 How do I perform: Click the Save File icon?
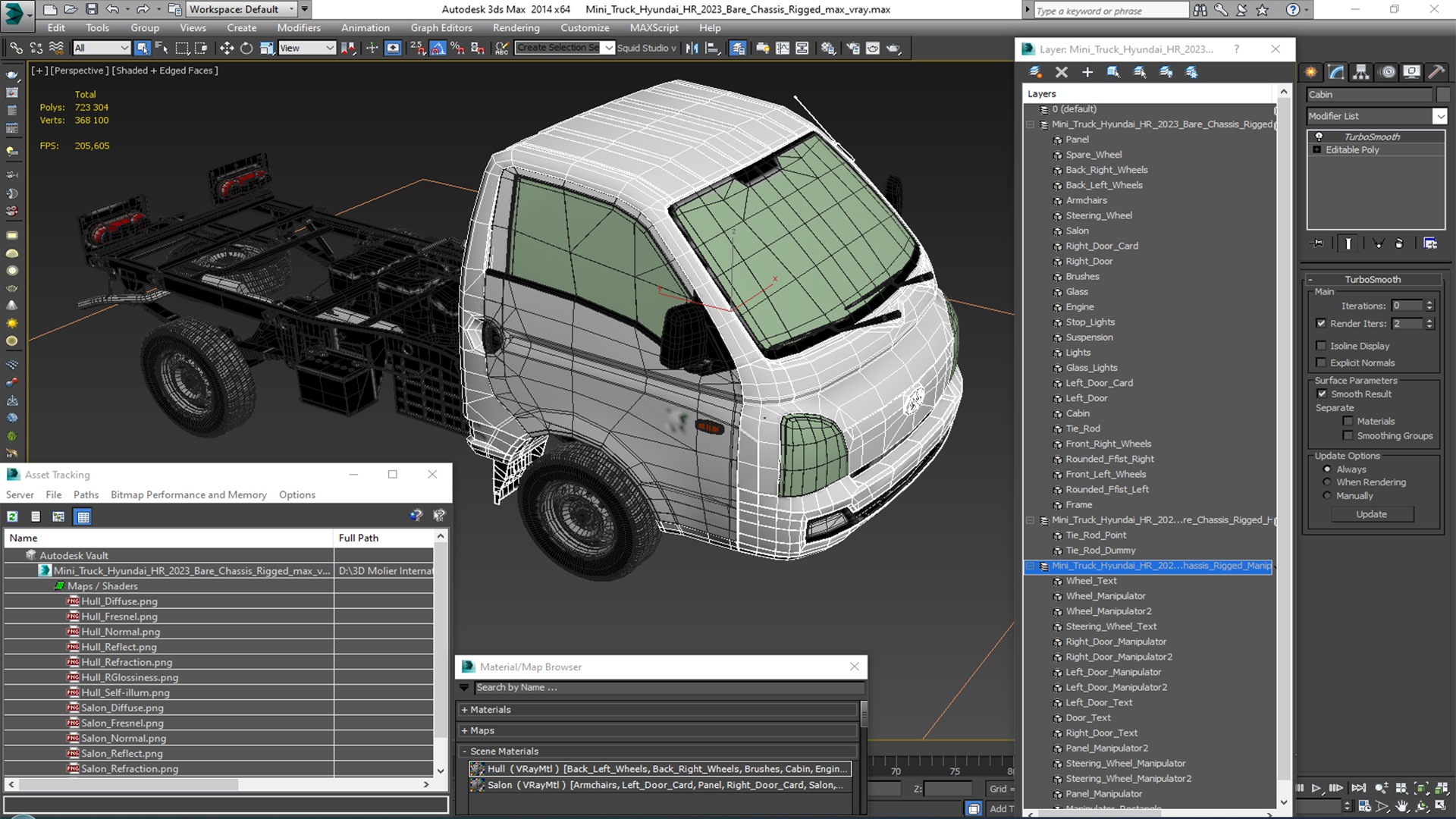point(91,9)
